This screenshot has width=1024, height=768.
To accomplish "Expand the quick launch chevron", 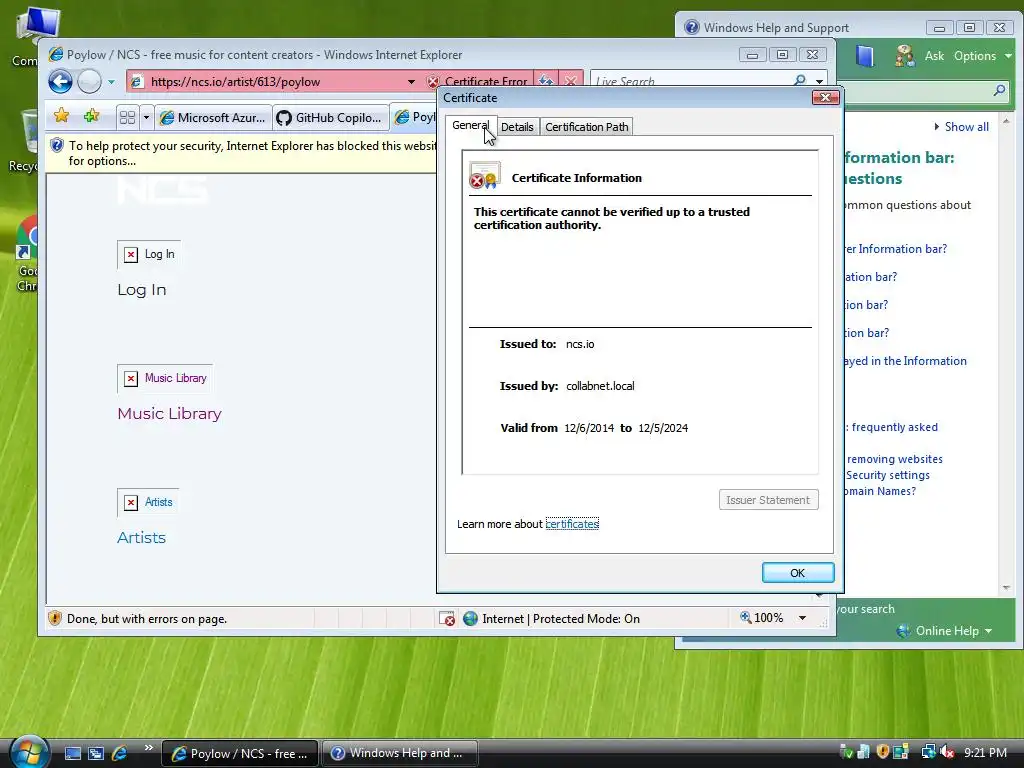I will pyautogui.click(x=148, y=748).
